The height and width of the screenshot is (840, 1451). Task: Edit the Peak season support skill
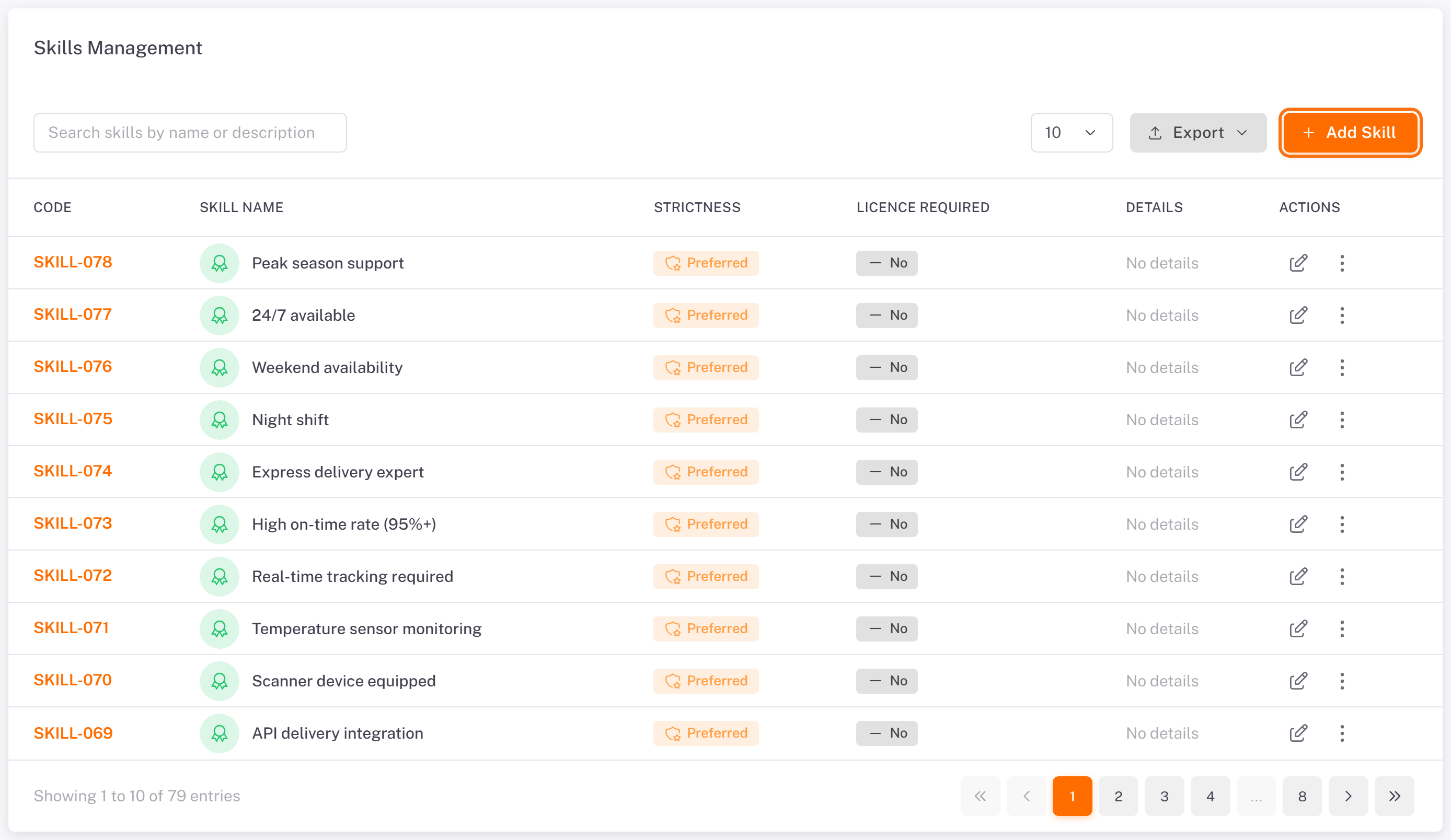click(x=1298, y=263)
